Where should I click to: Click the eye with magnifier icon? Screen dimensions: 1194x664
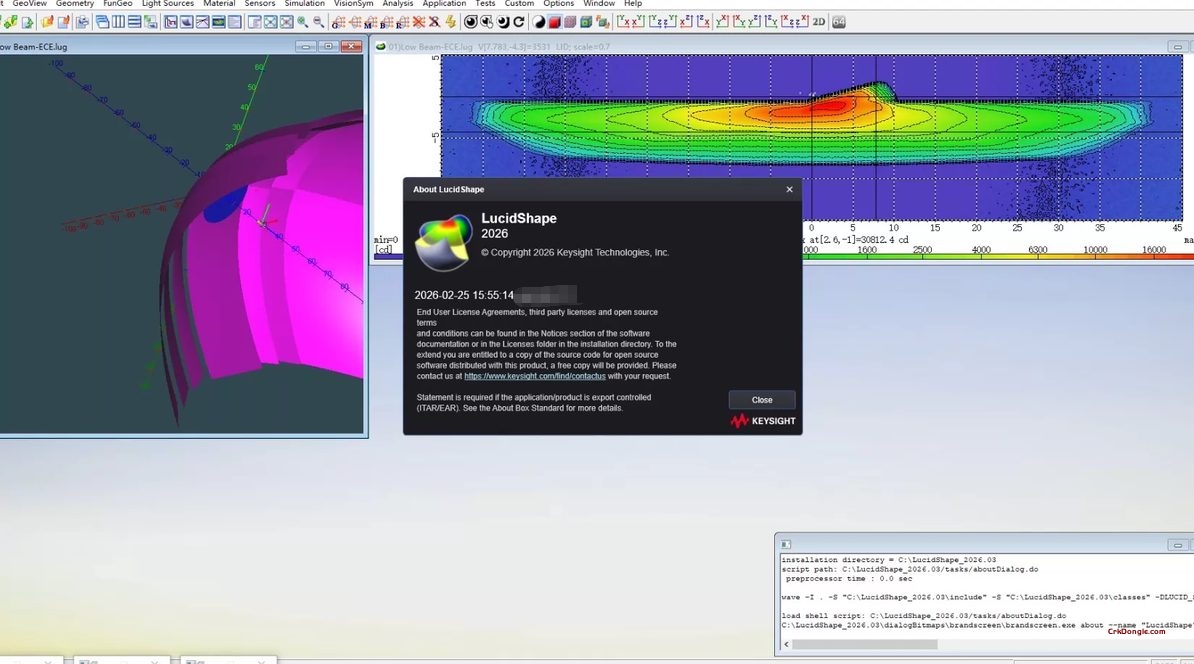tap(487, 22)
